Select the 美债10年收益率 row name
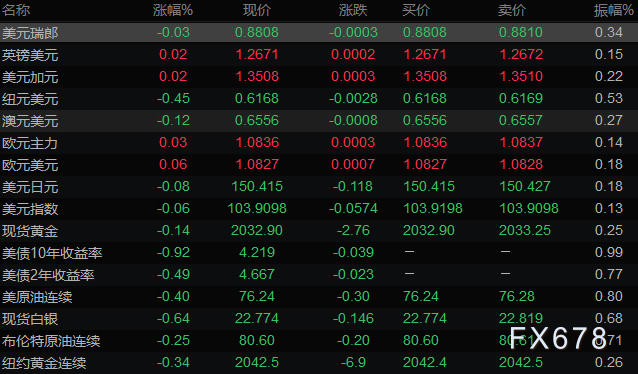This screenshot has height=374, width=638. pyautogui.click(x=52, y=253)
